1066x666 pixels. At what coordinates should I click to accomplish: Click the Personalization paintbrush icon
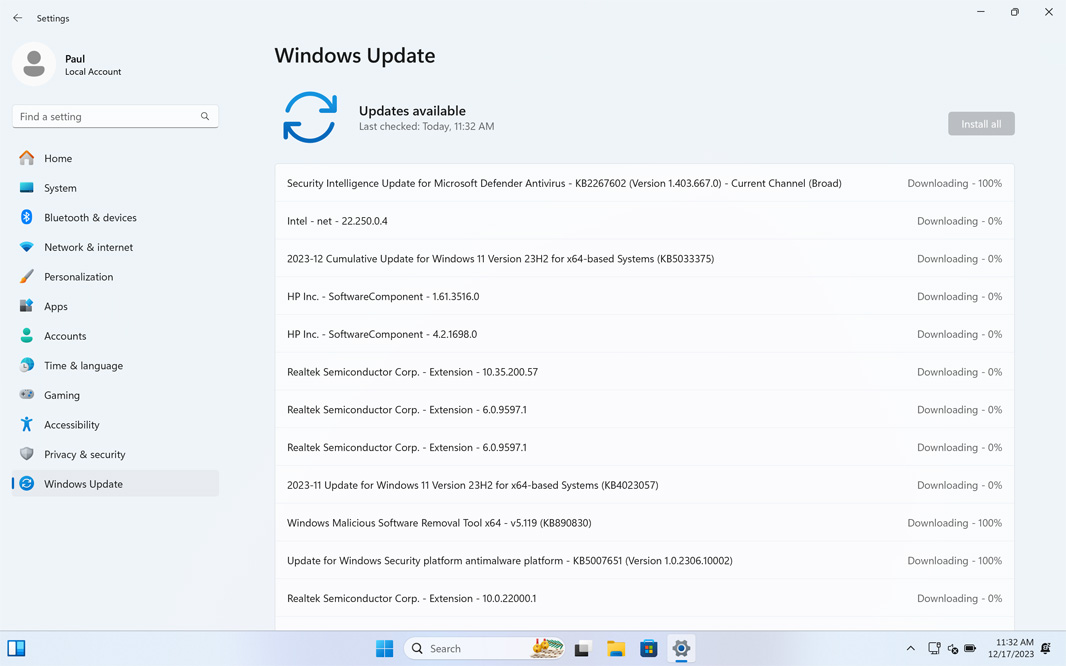[x=27, y=277]
